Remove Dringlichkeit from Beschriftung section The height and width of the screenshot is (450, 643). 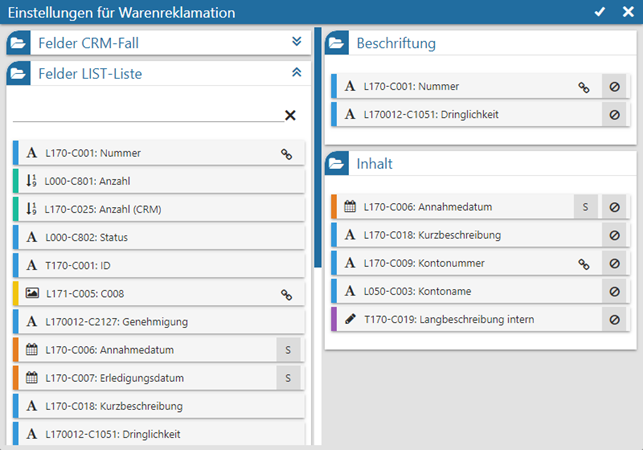[x=615, y=114]
